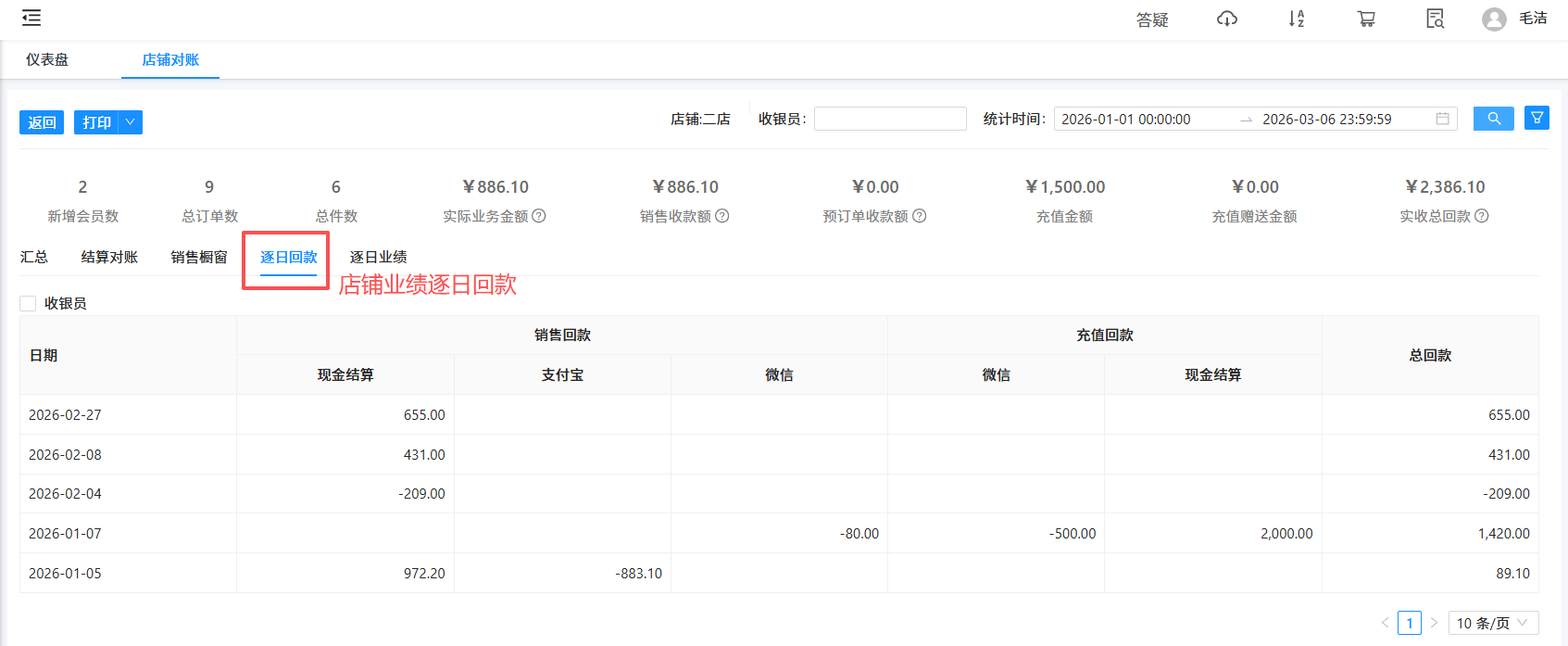
Task: Click help icon beside 实际业务金额
Action: click(539, 216)
